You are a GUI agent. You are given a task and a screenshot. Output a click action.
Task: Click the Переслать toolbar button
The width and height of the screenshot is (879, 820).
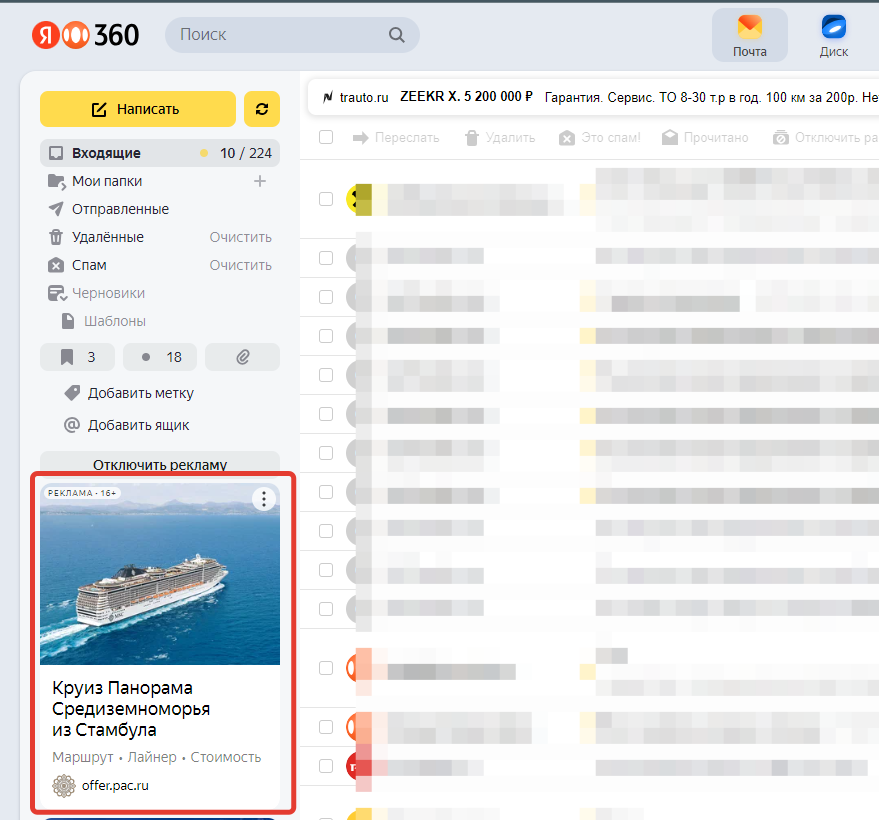tap(396, 138)
